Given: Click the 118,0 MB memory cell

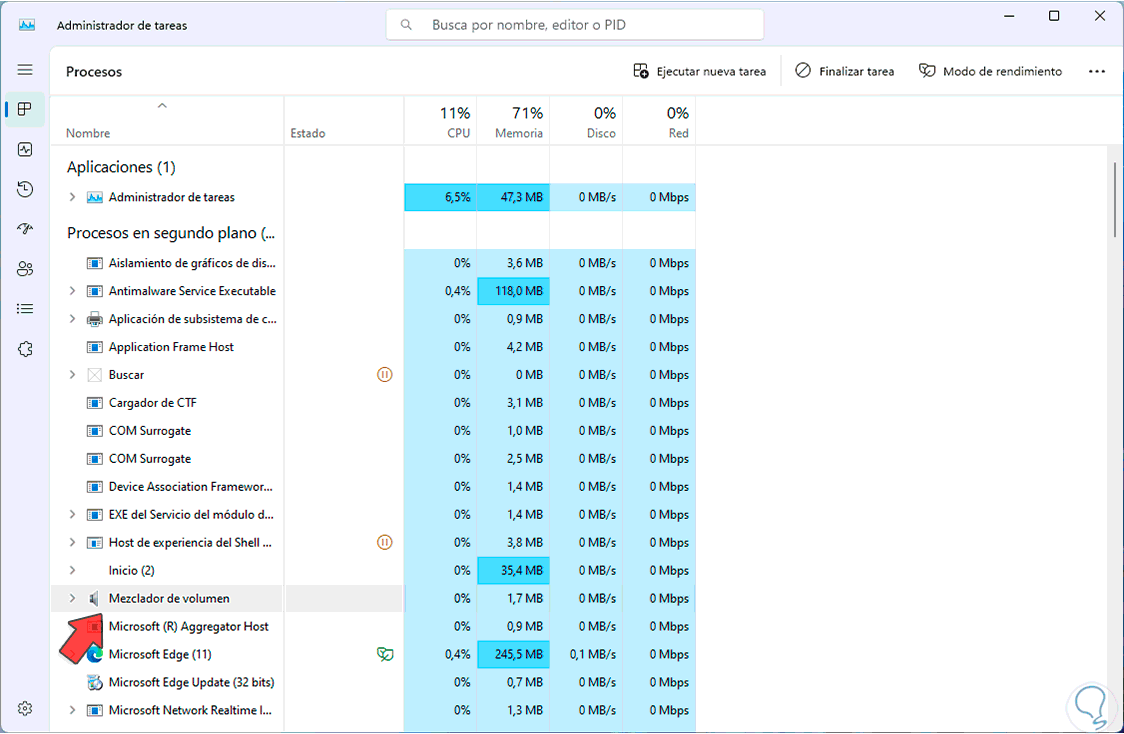Looking at the screenshot, I should point(513,291).
